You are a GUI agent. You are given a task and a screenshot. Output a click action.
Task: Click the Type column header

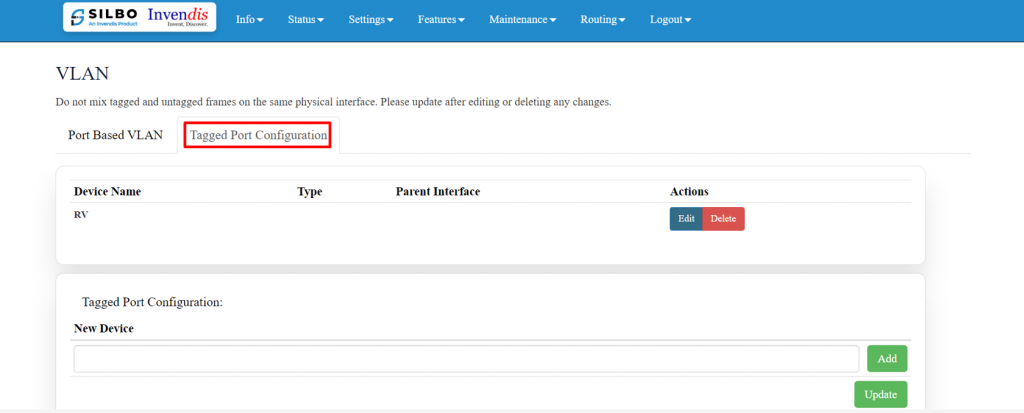click(x=310, y=191)
